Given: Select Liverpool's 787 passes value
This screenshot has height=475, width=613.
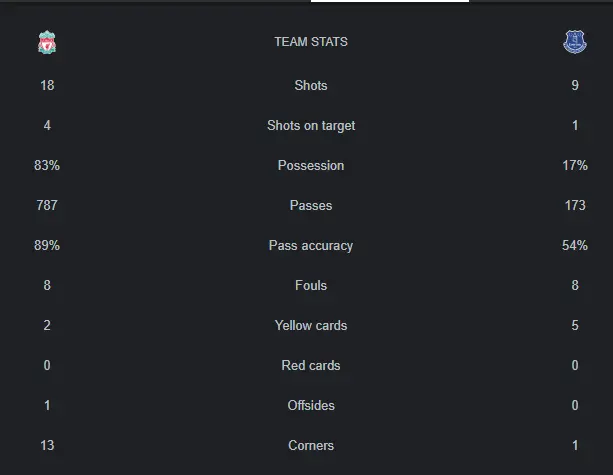Looking at the screenshot, I should (47, 206).
